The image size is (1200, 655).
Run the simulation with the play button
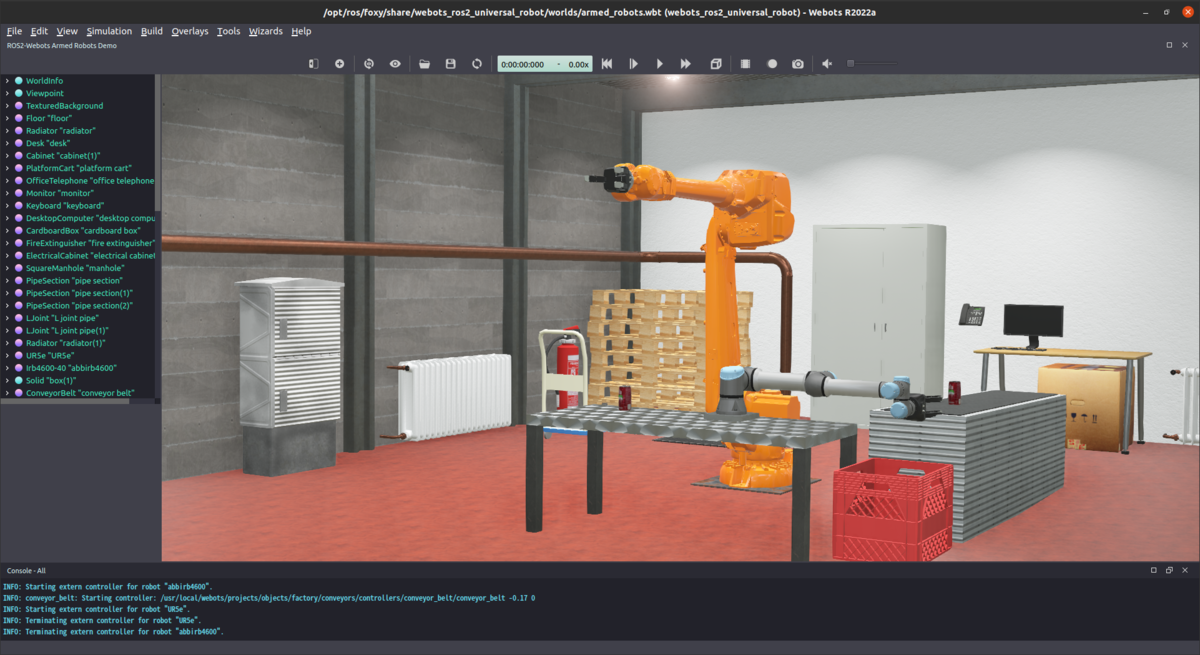(659, 63)
